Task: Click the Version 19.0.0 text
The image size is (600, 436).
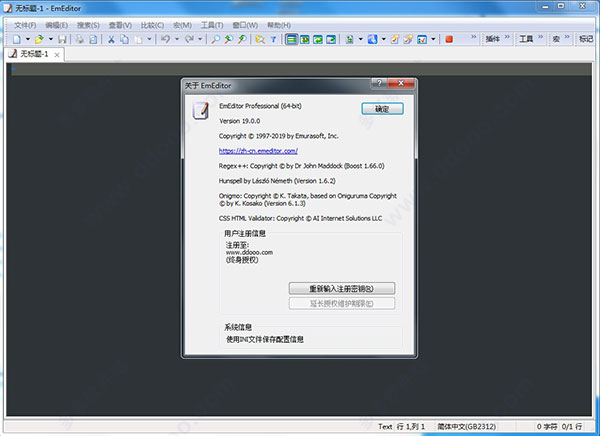Action: tap(240, 121)
